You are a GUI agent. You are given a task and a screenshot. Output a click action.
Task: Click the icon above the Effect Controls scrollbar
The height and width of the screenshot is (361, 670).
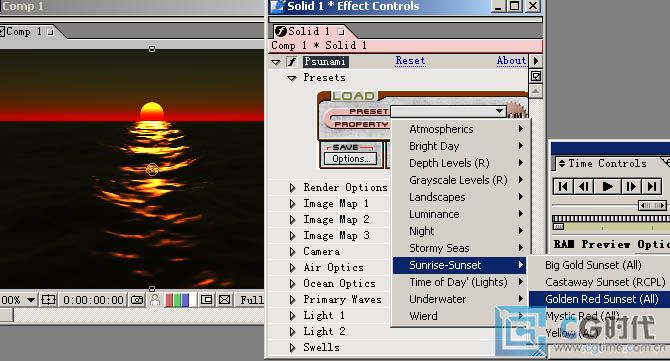tap(536, 76)
